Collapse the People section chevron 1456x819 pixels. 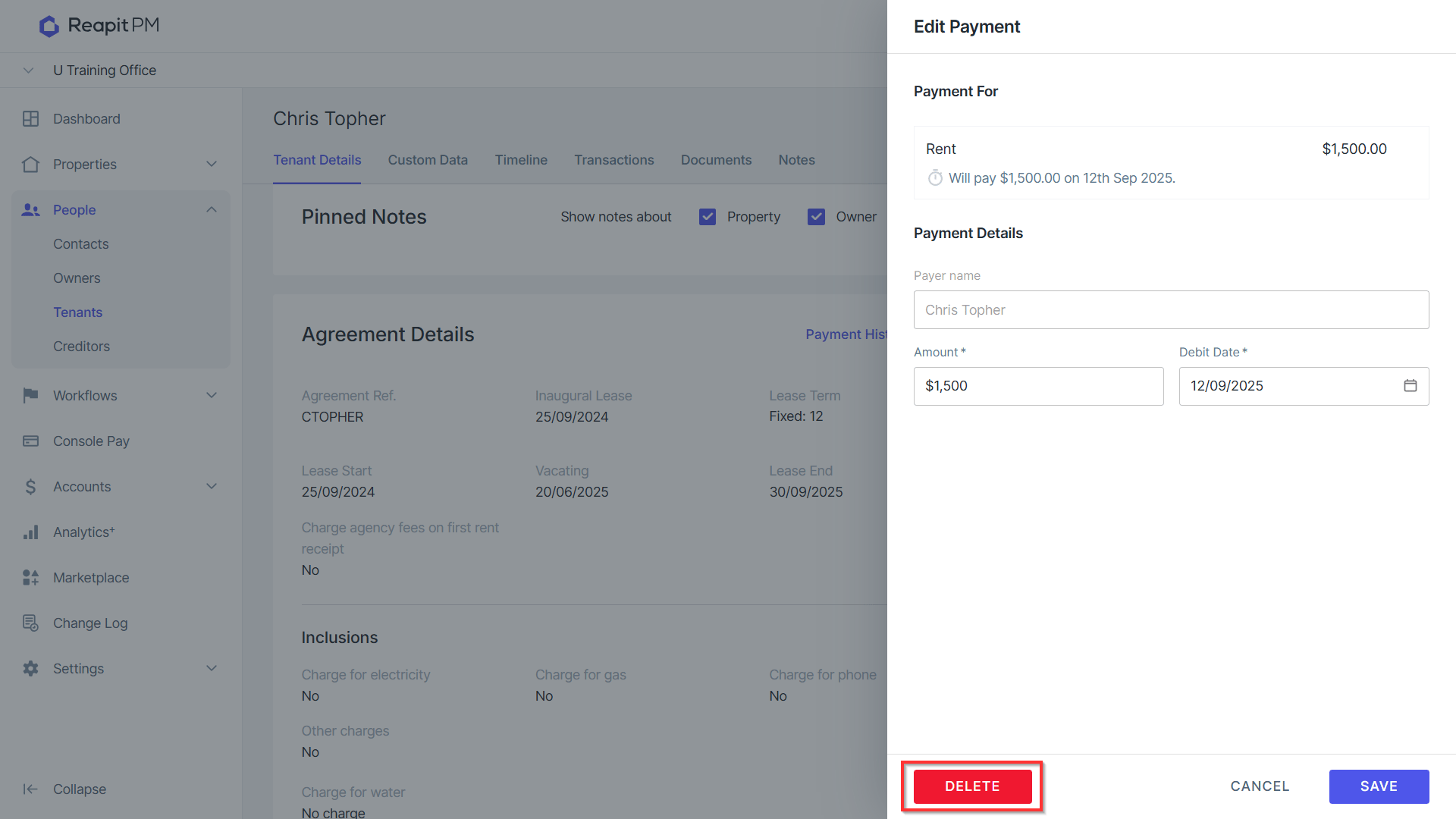(212, 210)
